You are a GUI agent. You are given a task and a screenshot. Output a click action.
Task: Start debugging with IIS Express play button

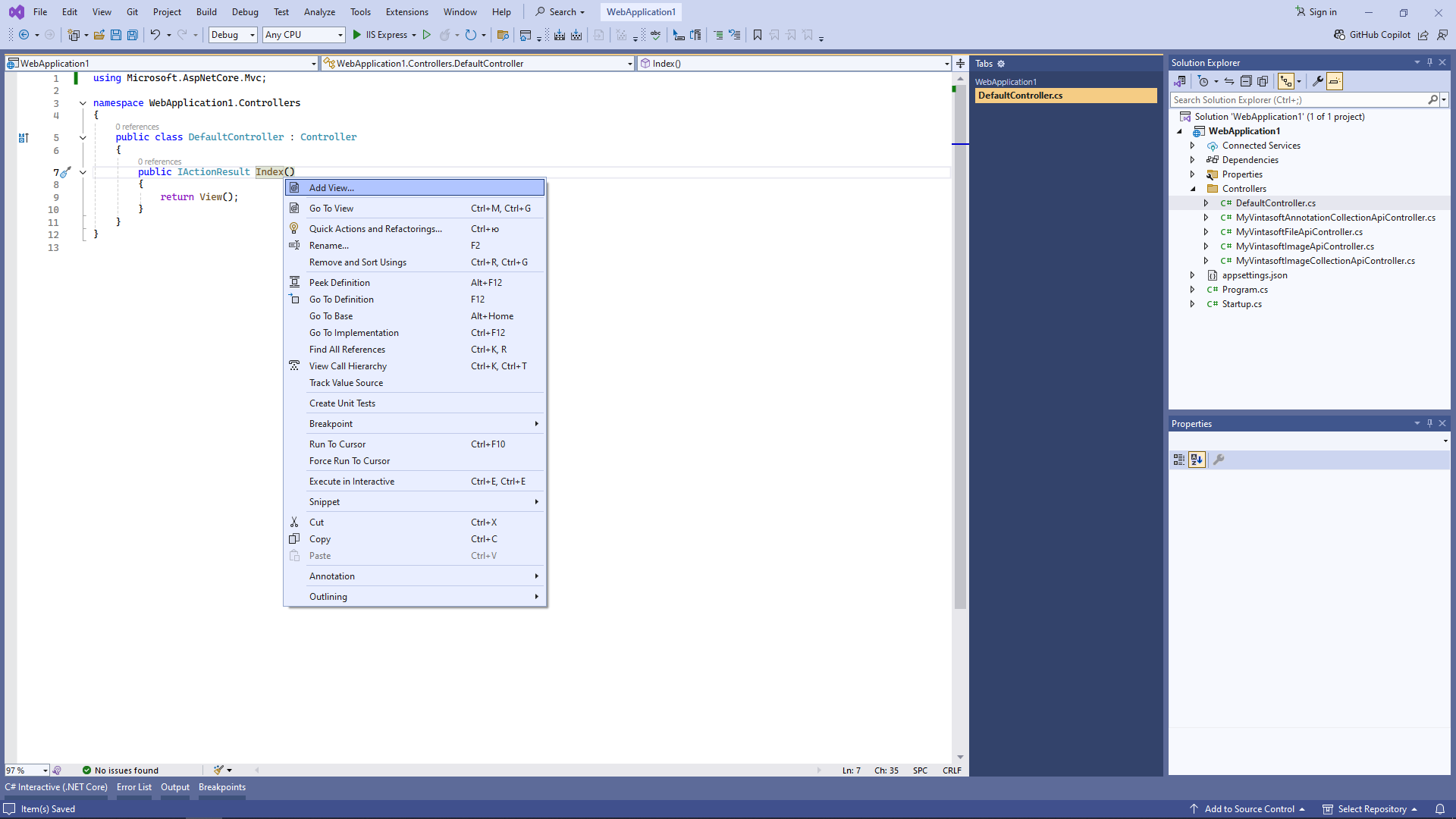tap(356, 35)
